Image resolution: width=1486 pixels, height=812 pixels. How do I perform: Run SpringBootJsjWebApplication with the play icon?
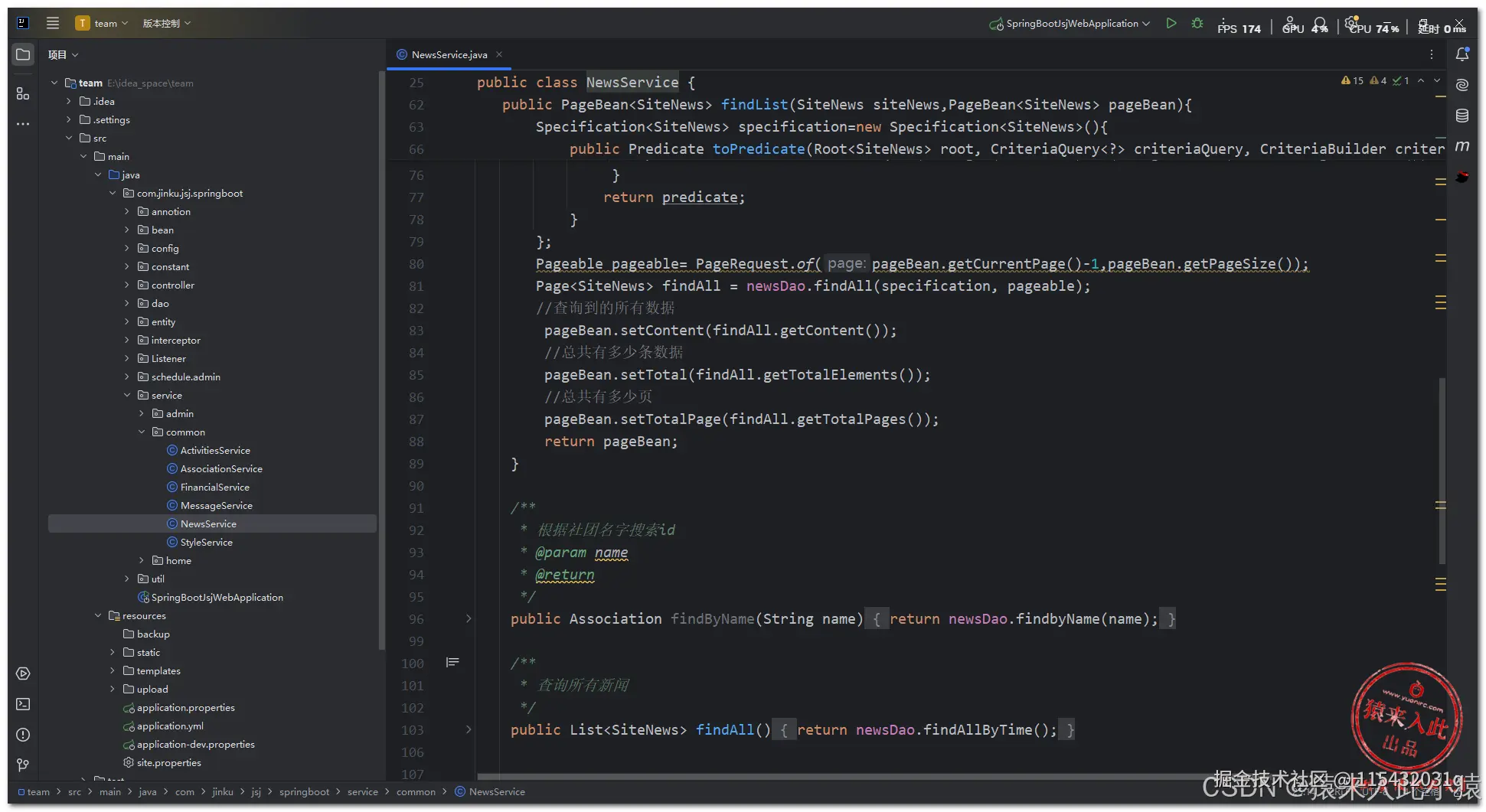tap(1171, 23)
